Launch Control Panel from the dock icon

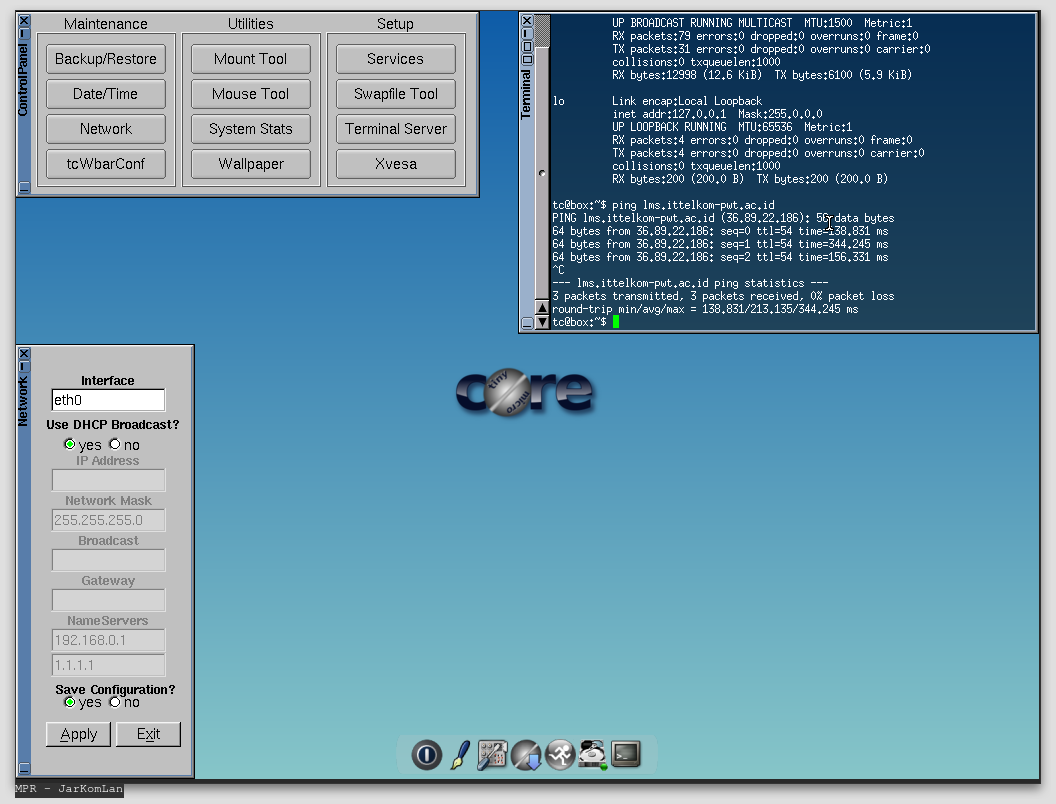493,755
